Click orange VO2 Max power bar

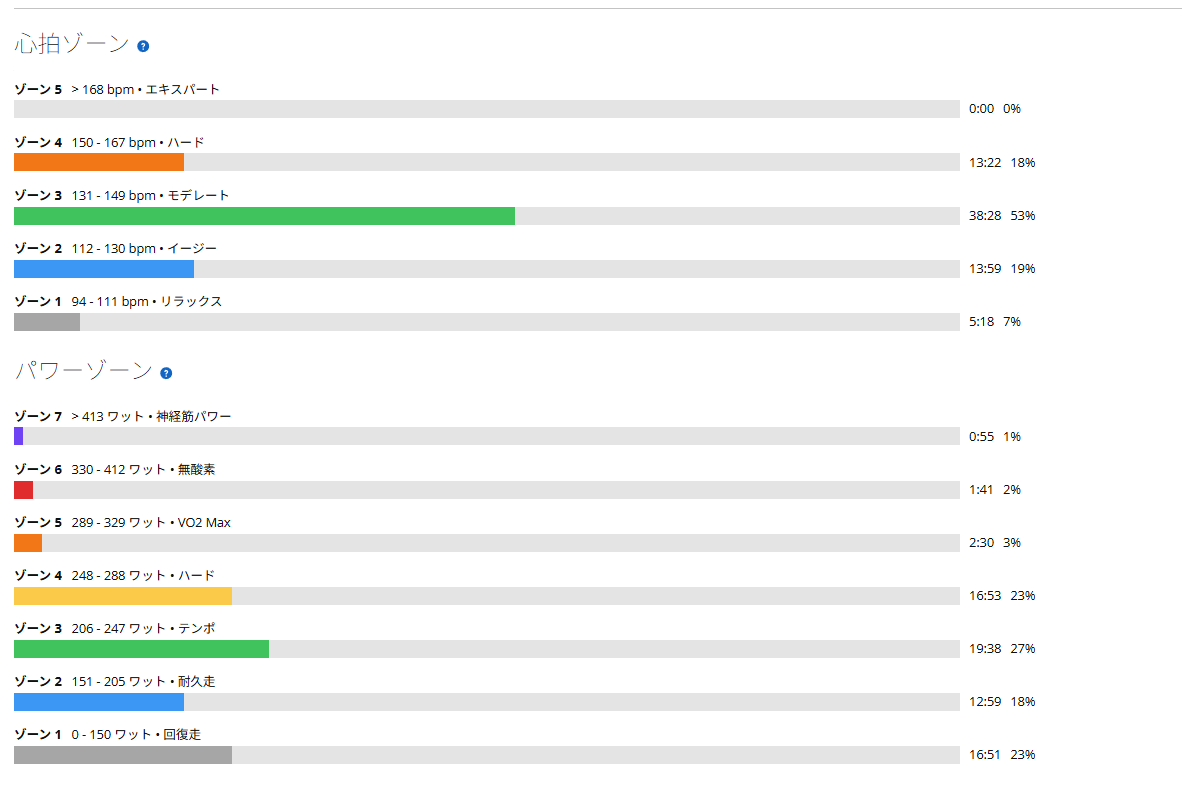click(x=28, y=543)
